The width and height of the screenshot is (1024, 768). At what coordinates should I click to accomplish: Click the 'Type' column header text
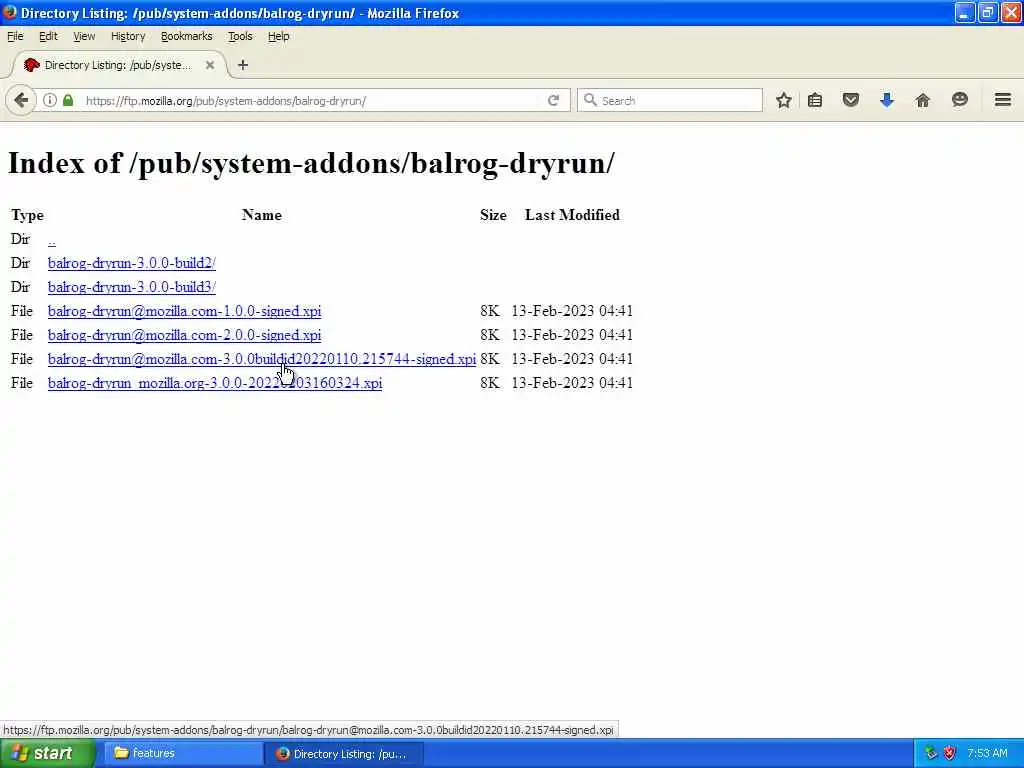[27, 215]
